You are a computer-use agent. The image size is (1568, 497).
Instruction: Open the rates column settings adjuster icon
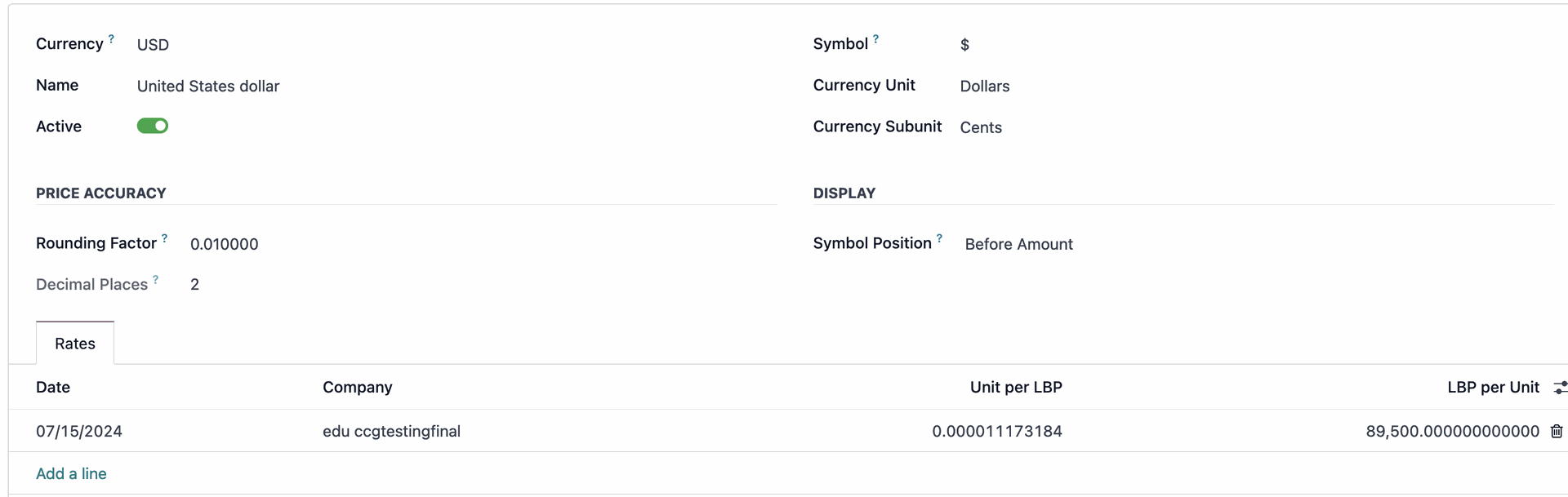(1560, 388)
